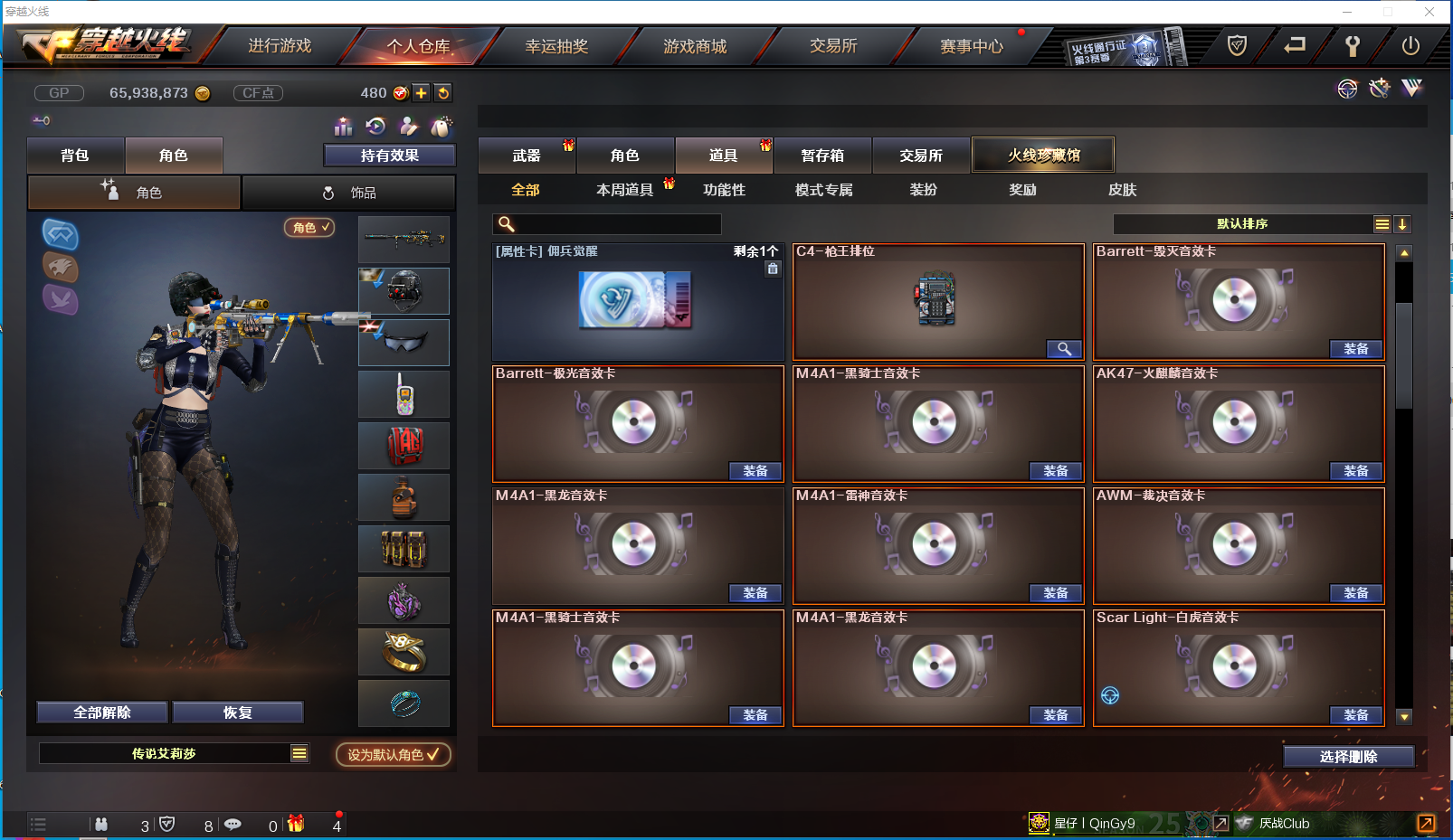
Task: Click the gold ring accessory slot
Action: 404,652
